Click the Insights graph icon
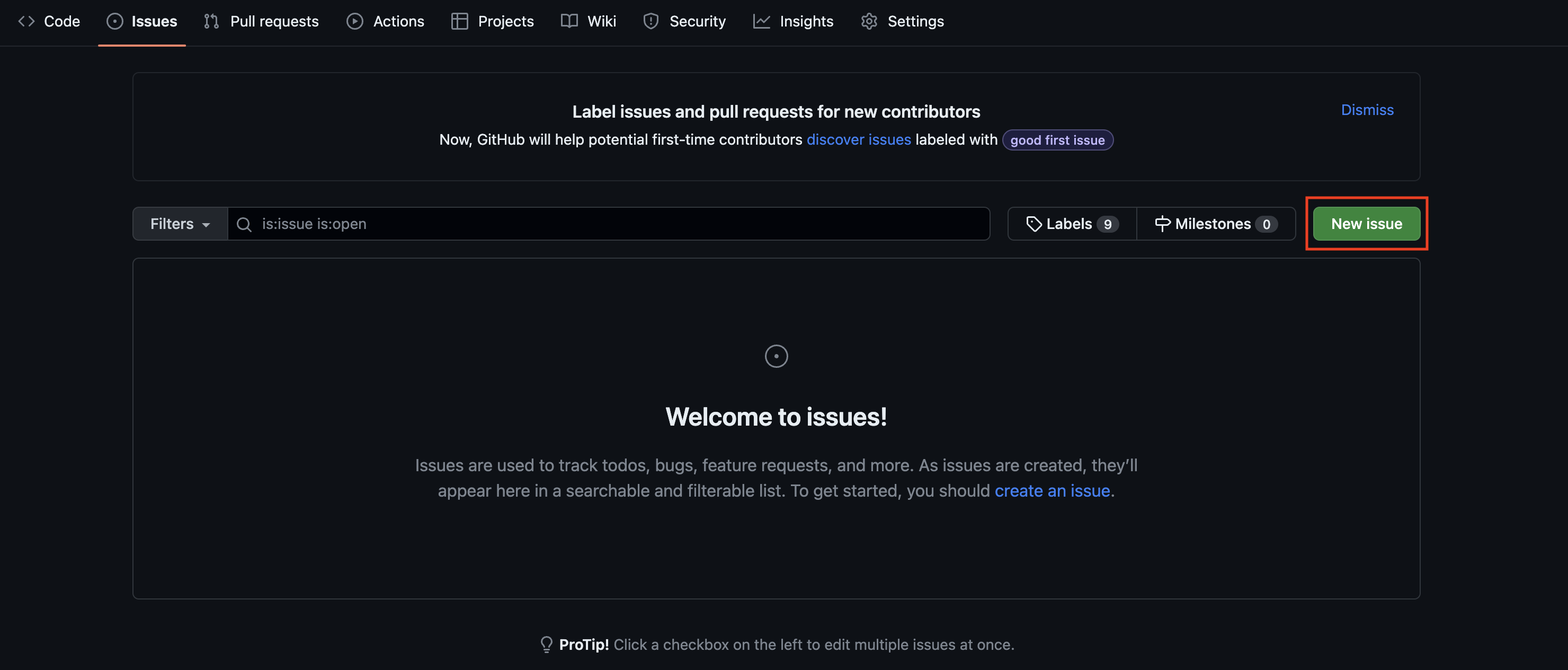Viewport: 1568px width, 670px height. click(x=761, y=21)
